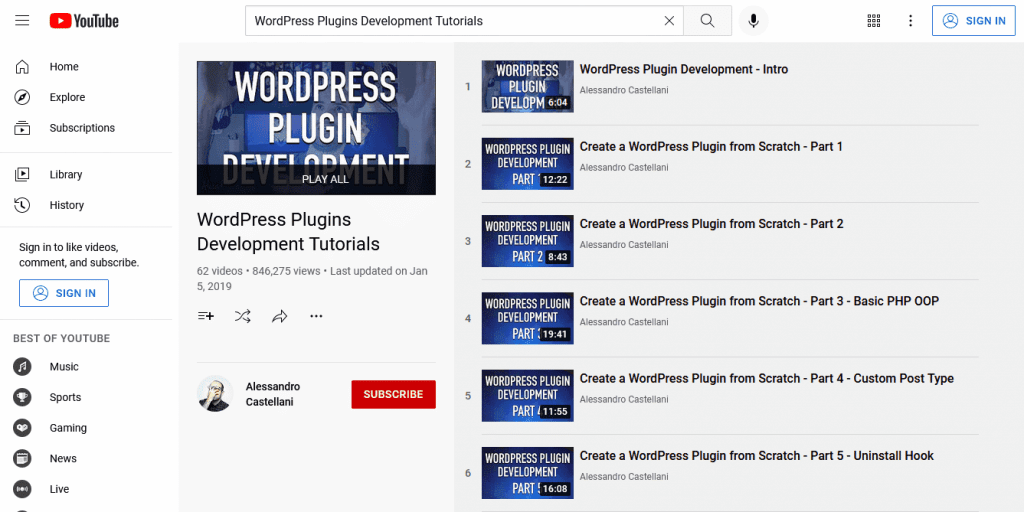
Task: Open Part 5 thumbnail 16:08
Action: coord(528,473)
